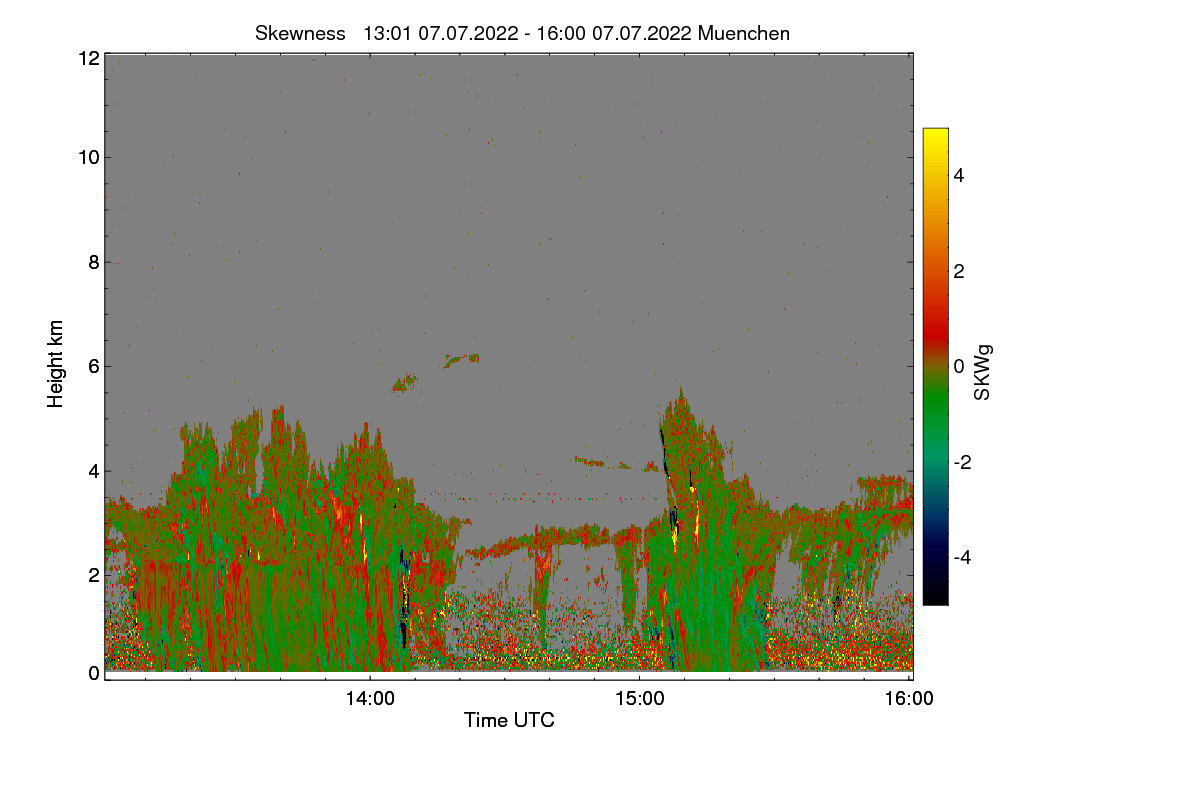Click the "15:00" time tick label
Image resolution: width=1200 pixels, height=800 pixels.
coord(640,699)
